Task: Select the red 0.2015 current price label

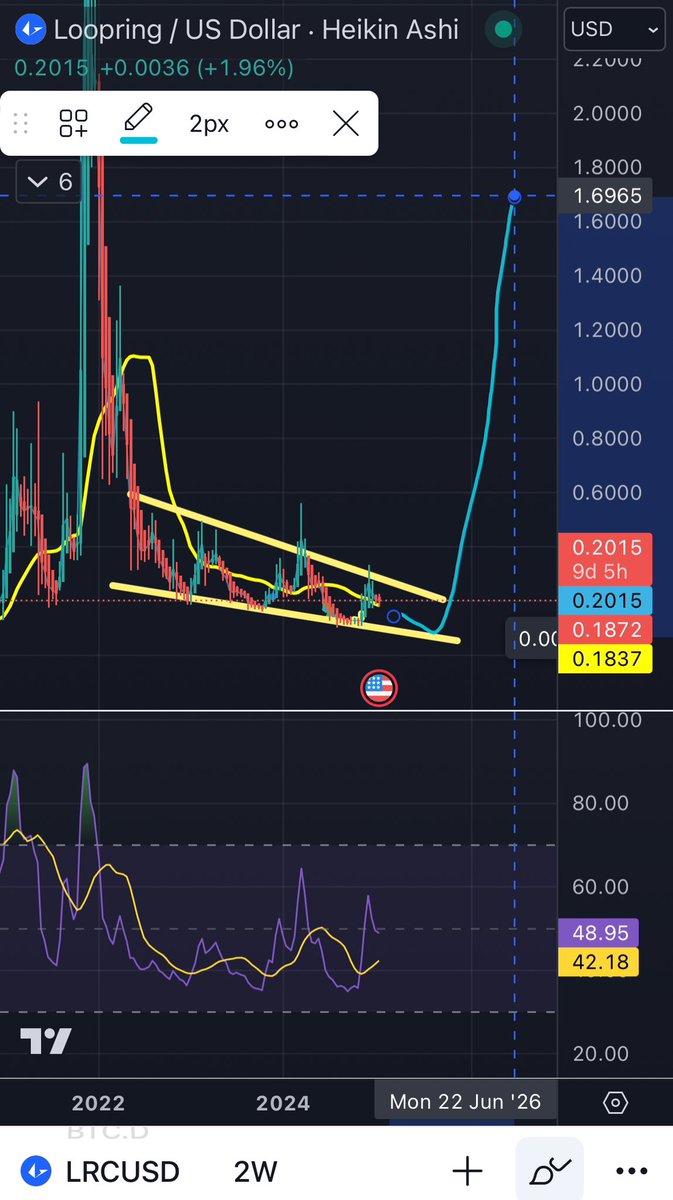Action: 606,548
